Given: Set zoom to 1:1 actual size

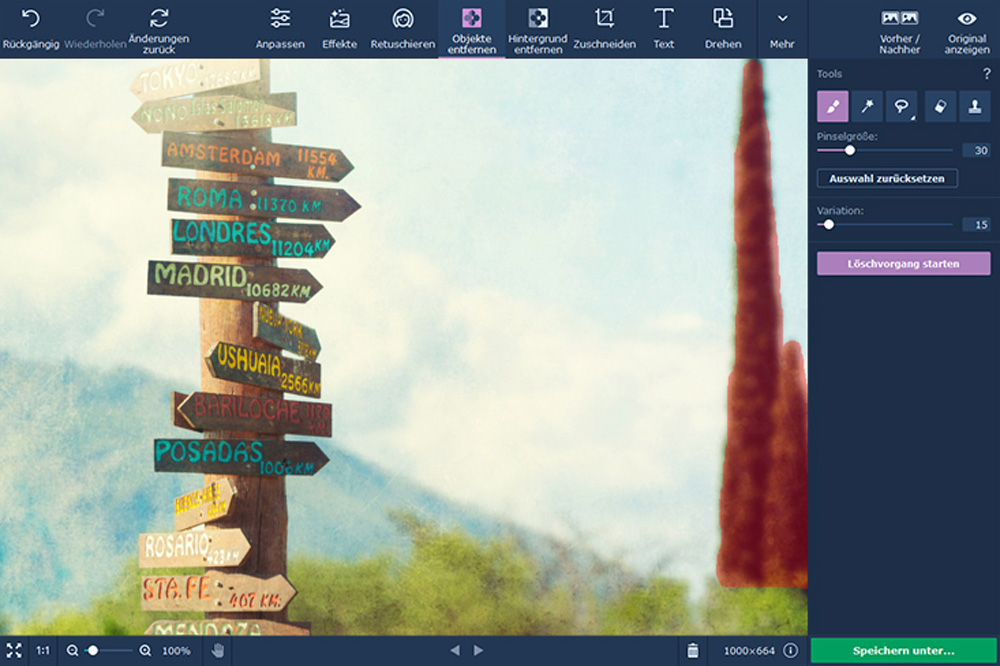Looking at the screenshot, I should point(43,651).
